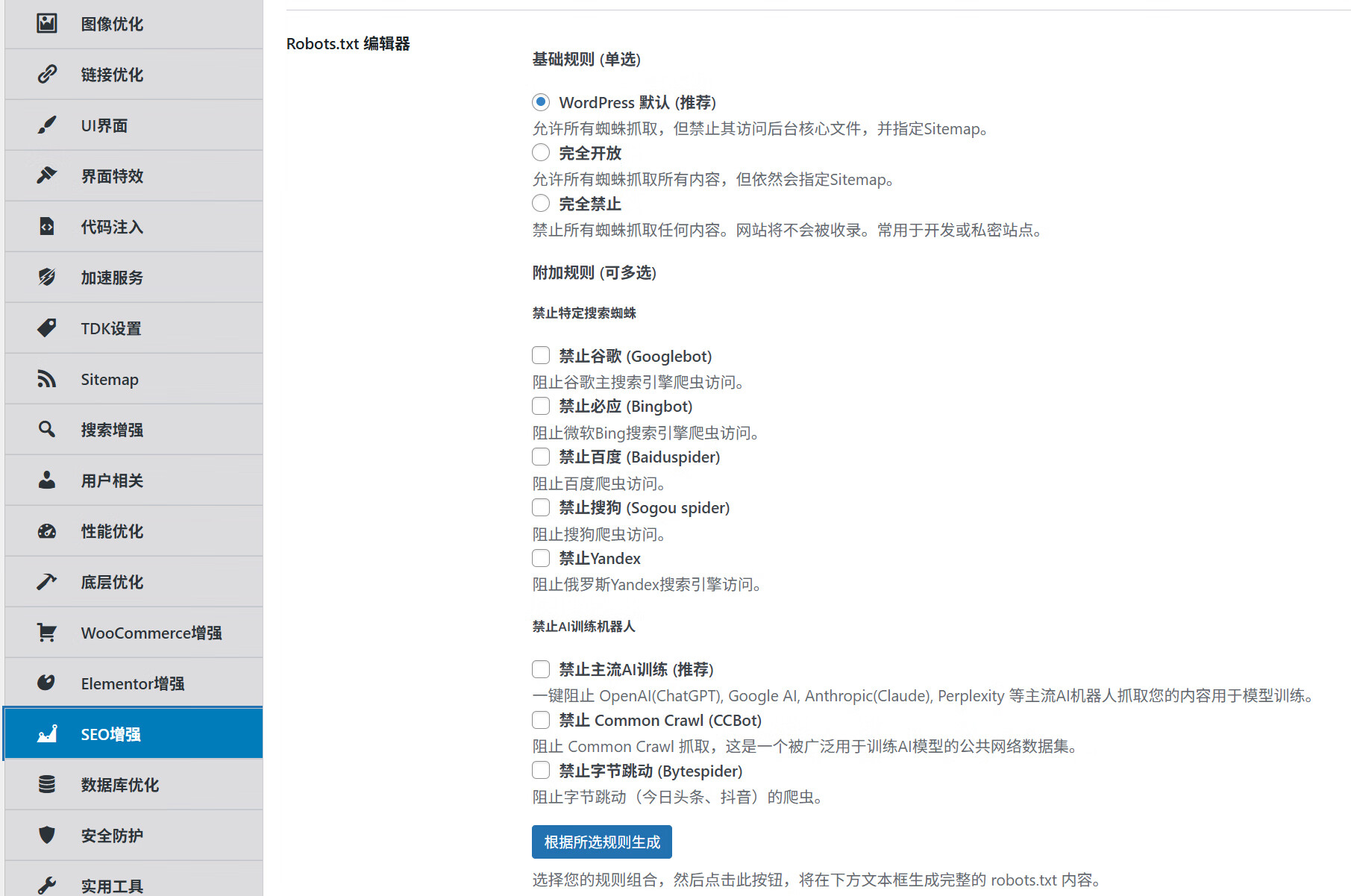The width and height of the screenshot is (1351, 896).
Task: Open the Elementor增强 settings page
Action: pos(132,683)
